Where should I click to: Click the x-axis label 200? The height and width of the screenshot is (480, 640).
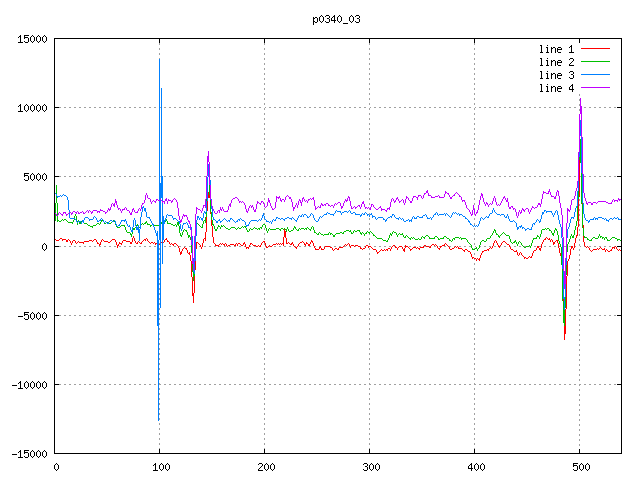pos(266,467)
